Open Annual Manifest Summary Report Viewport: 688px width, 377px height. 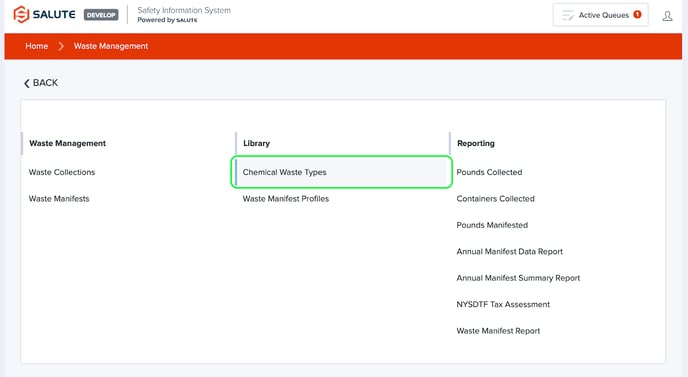pos(518,278)
